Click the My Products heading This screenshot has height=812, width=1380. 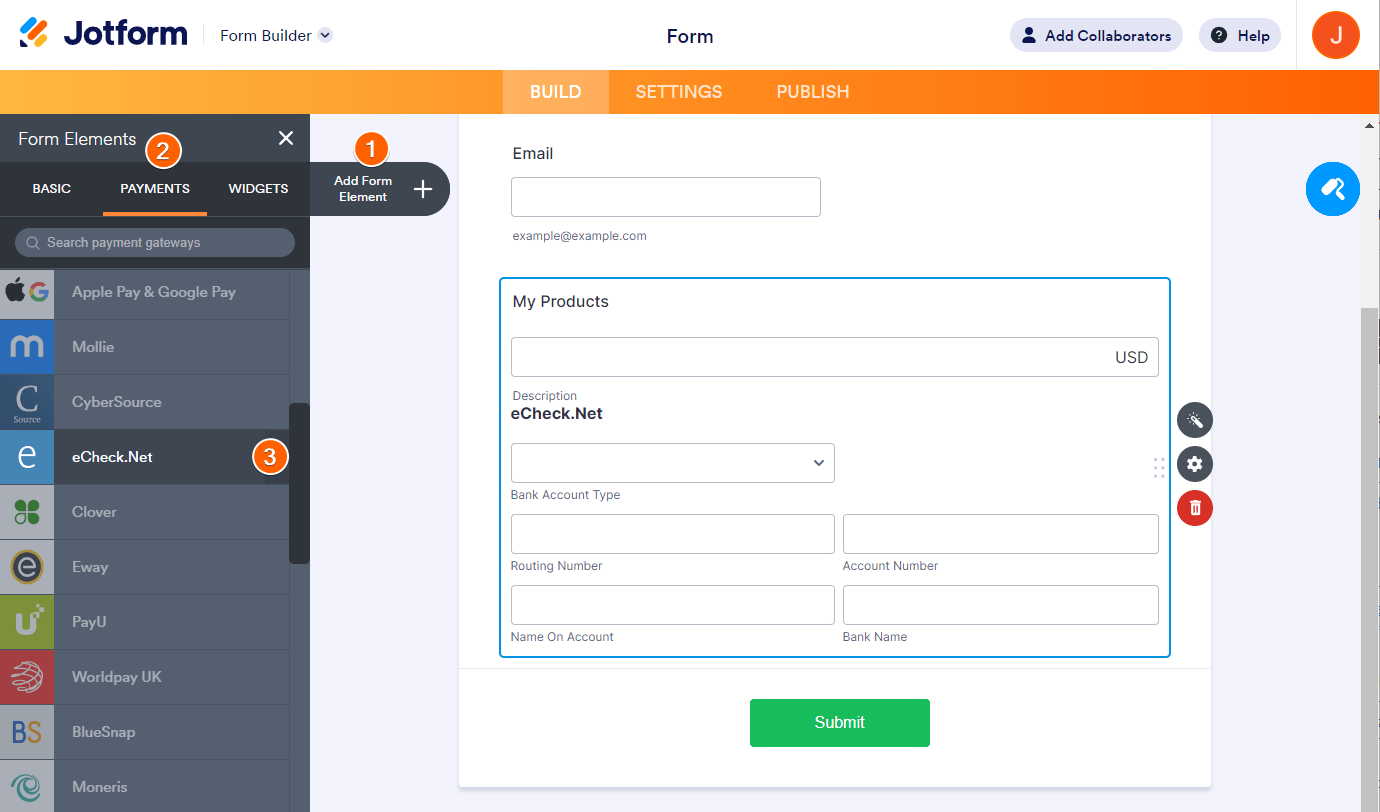561,301
